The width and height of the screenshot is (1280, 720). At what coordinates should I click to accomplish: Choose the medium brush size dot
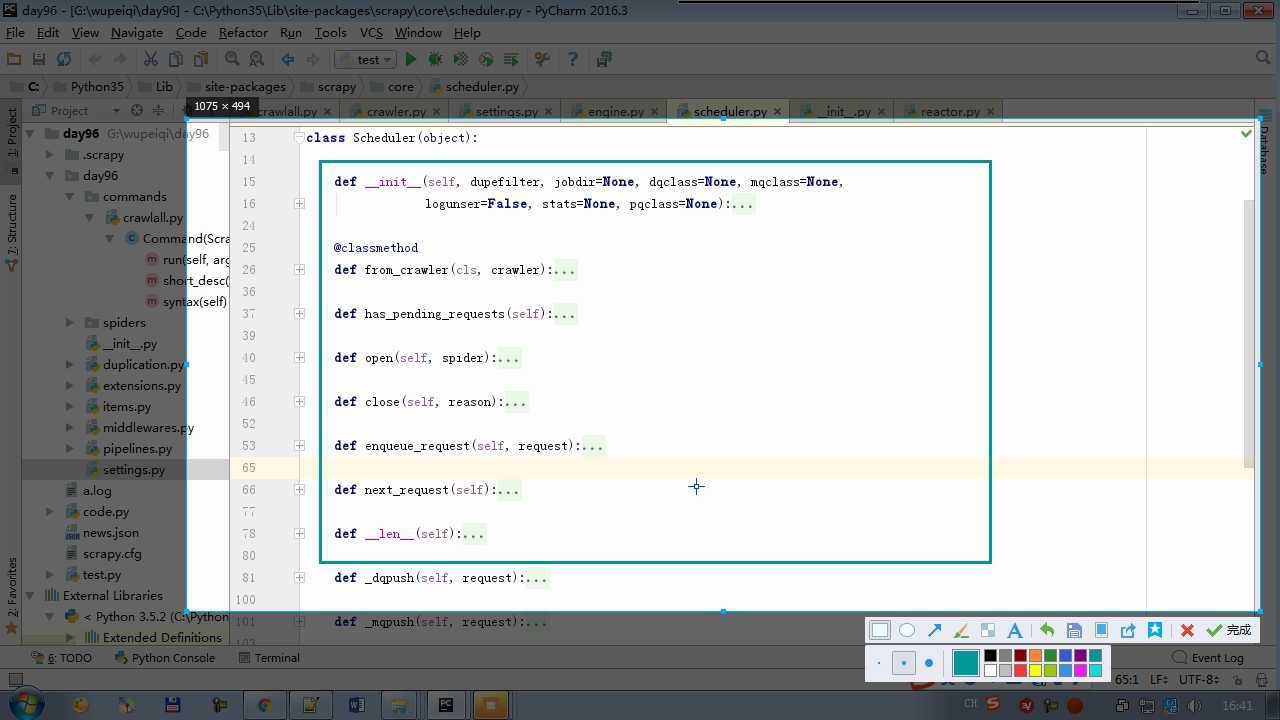click(x=904, y=663)
